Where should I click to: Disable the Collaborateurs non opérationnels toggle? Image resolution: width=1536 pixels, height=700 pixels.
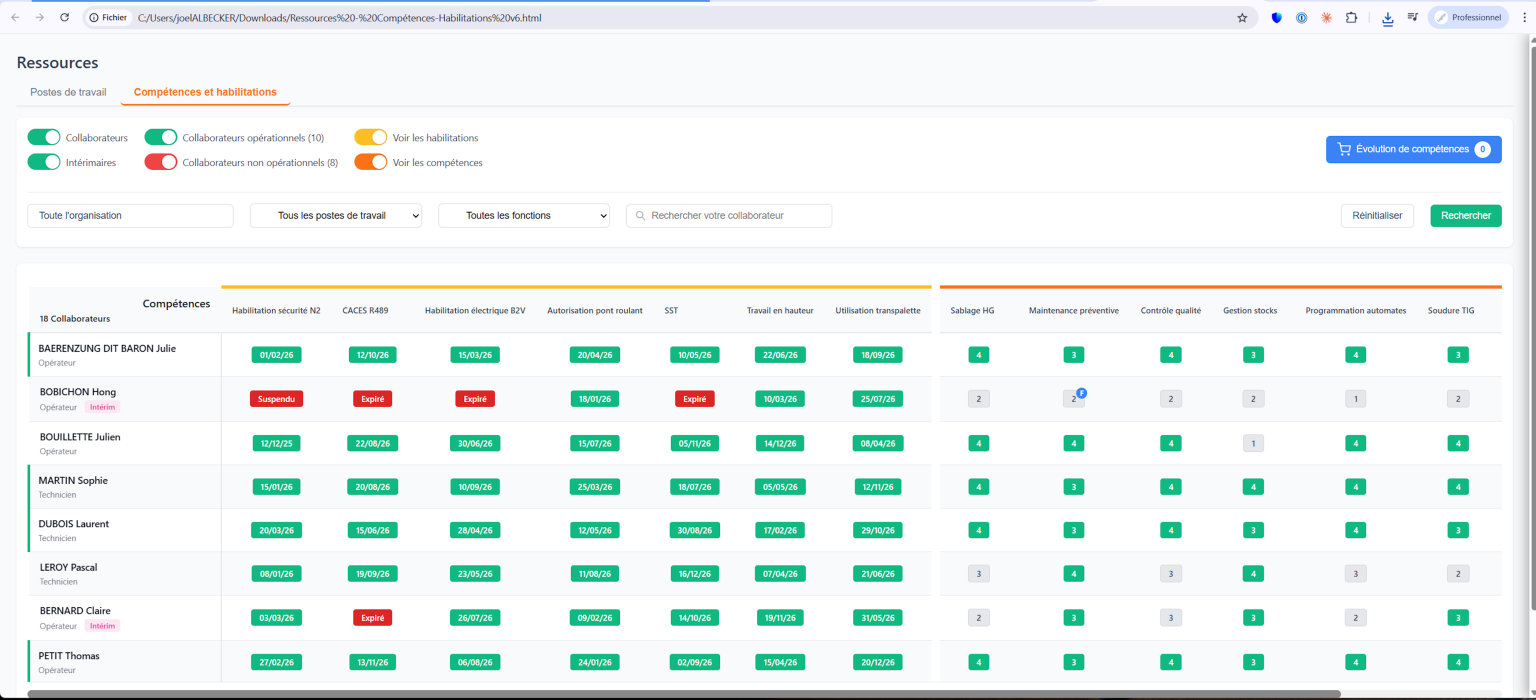pyautogui.click(x=161, y=162)
